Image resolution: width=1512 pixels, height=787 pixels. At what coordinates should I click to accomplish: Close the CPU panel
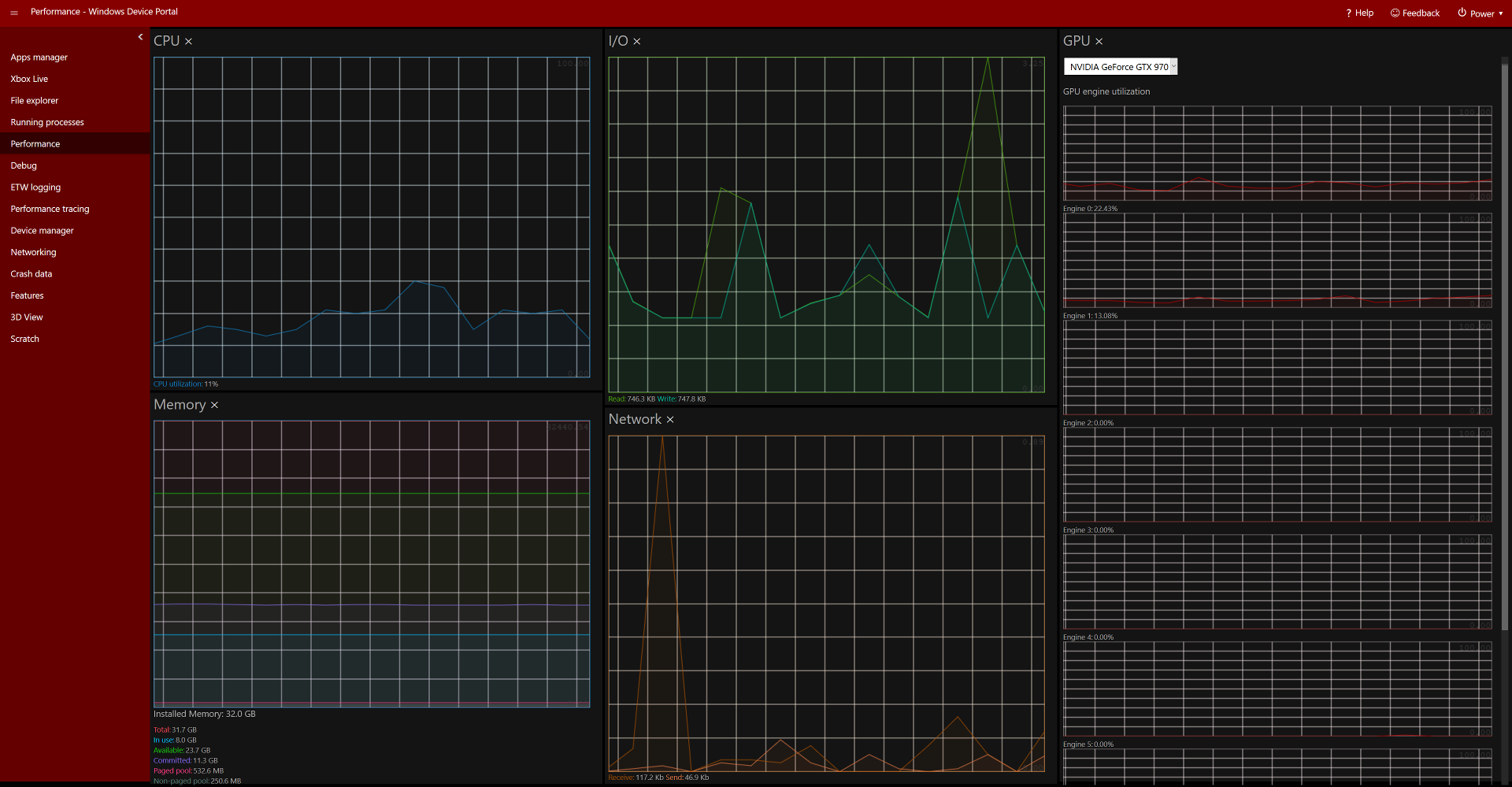(188, 42)
